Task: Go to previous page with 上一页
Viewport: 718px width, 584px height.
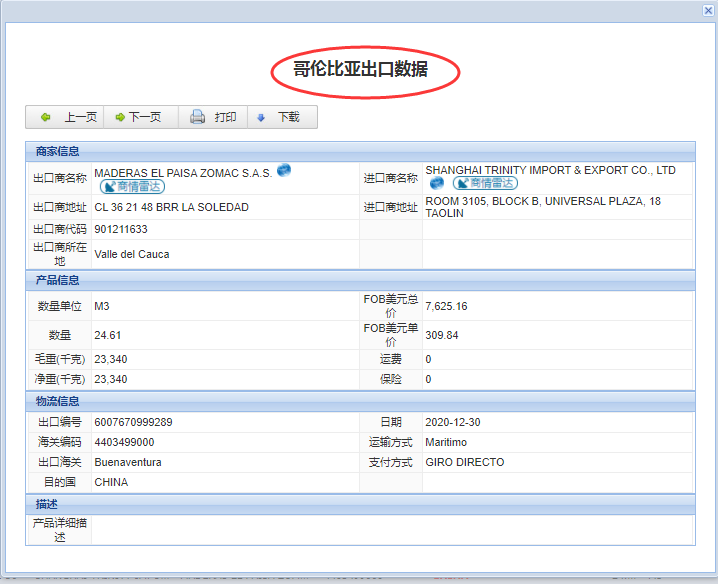Action: point(68,117)
